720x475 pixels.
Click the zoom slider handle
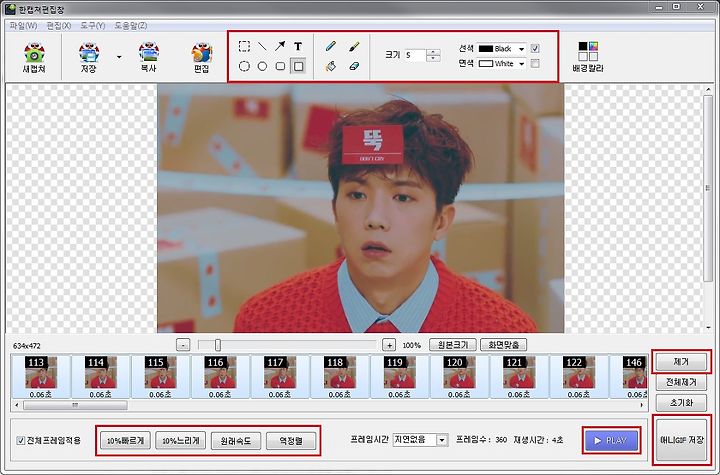point(218,345)
